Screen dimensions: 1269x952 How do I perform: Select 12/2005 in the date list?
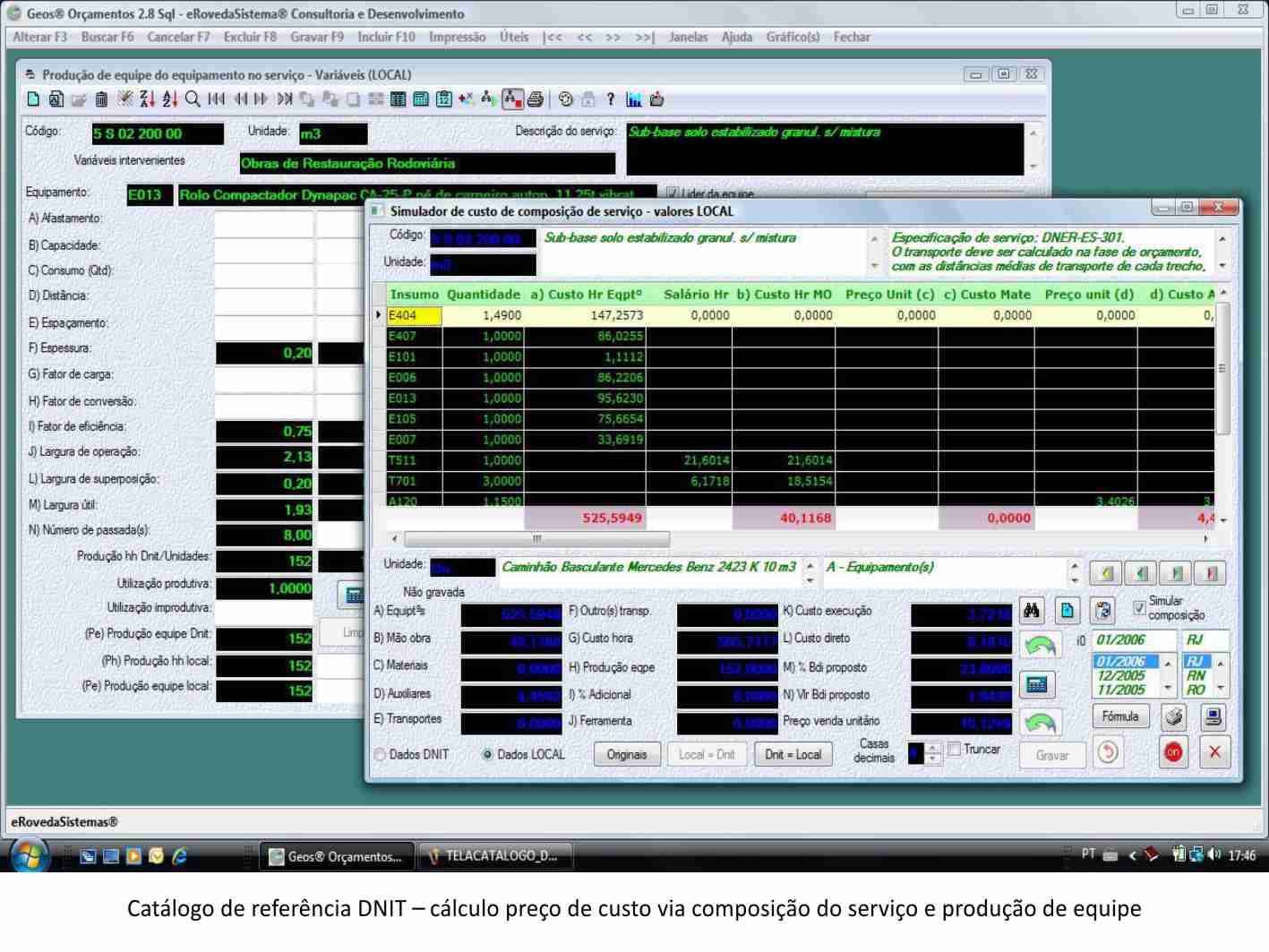1120,675
